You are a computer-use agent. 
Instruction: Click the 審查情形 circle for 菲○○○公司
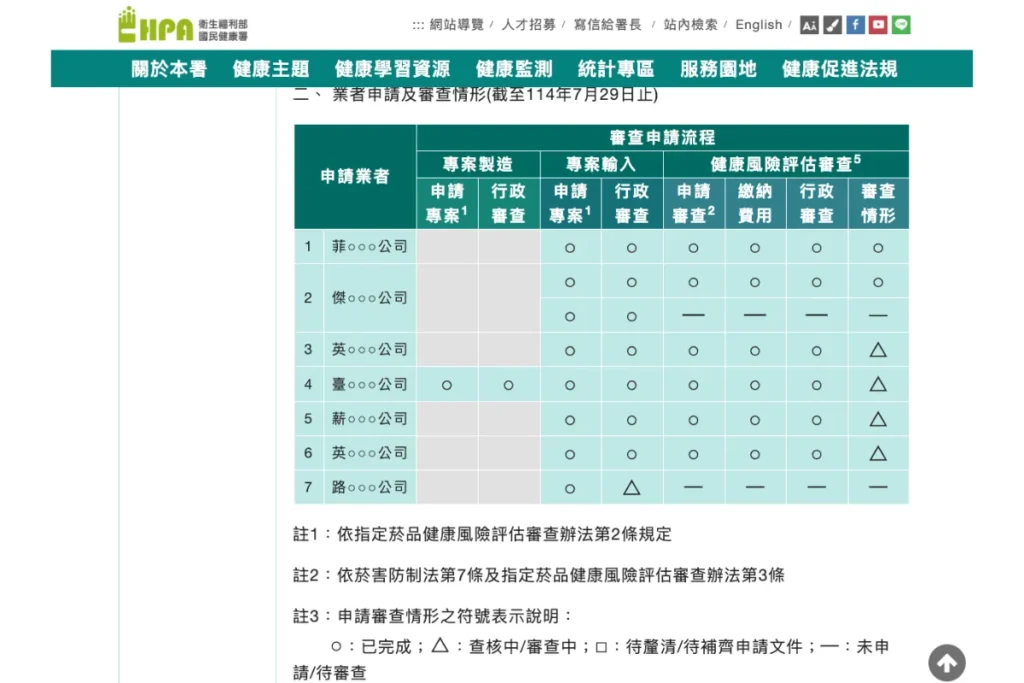click(878, 248)
